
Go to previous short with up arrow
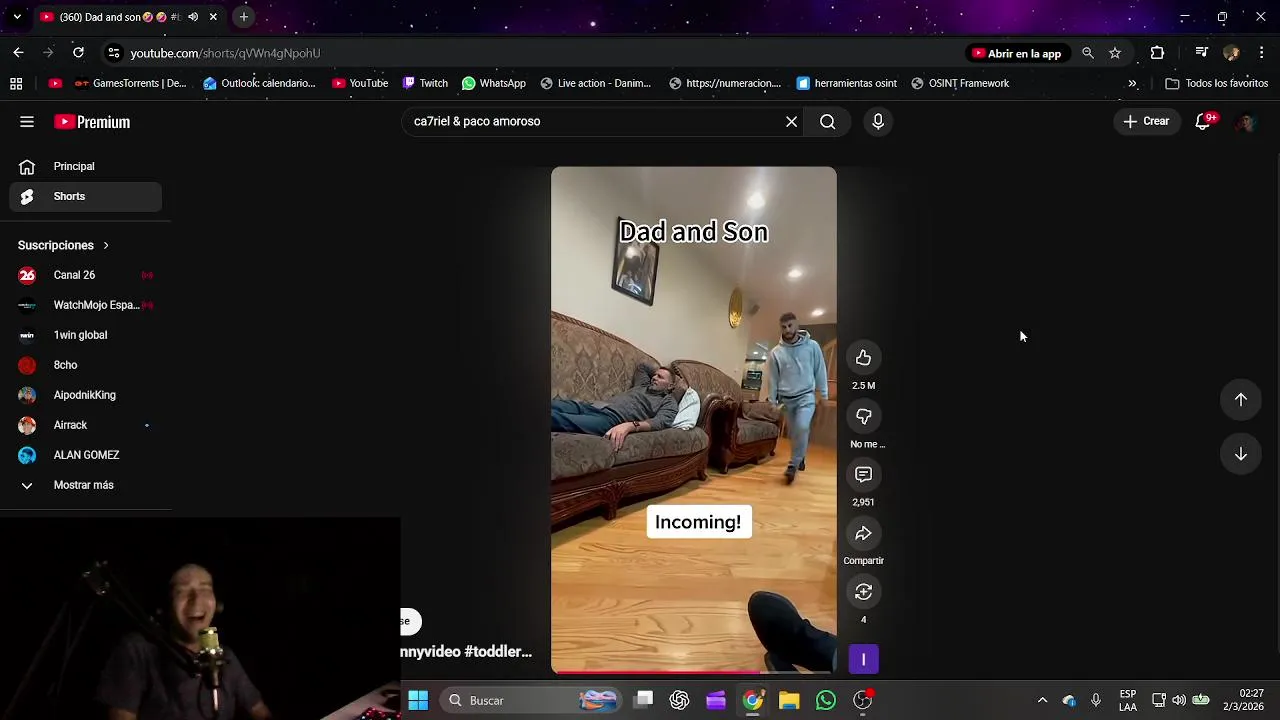[x=1240, y=399]
